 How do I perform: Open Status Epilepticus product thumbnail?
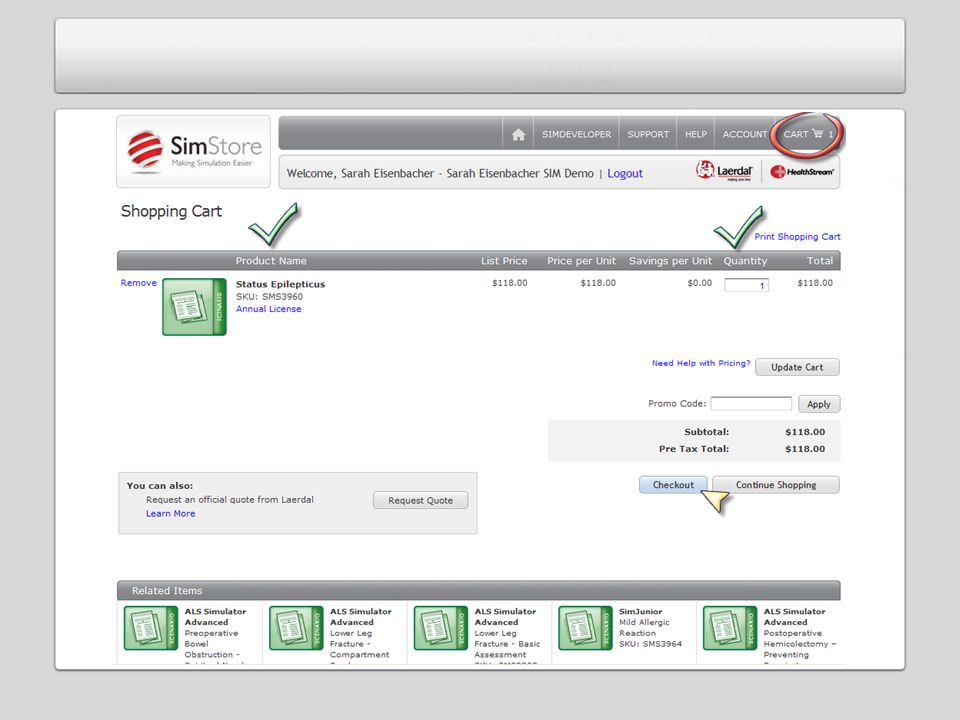pos(194,307)
